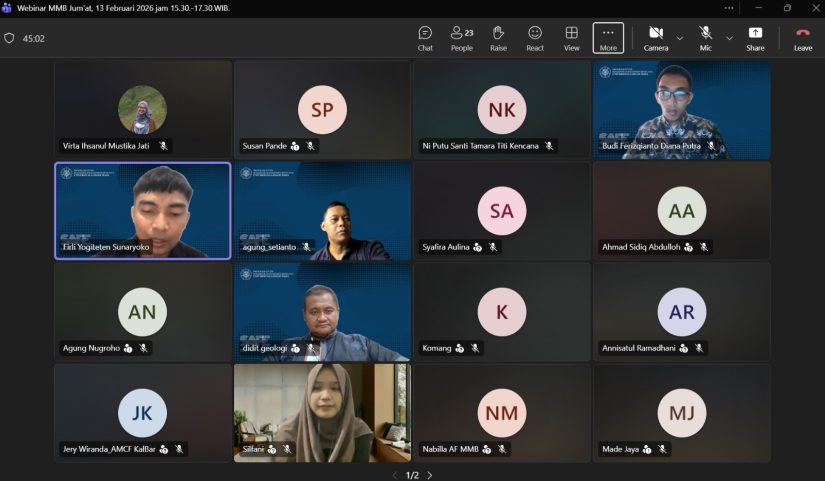Open the React emoji options

pyautogui.click(x=535, y=38)
